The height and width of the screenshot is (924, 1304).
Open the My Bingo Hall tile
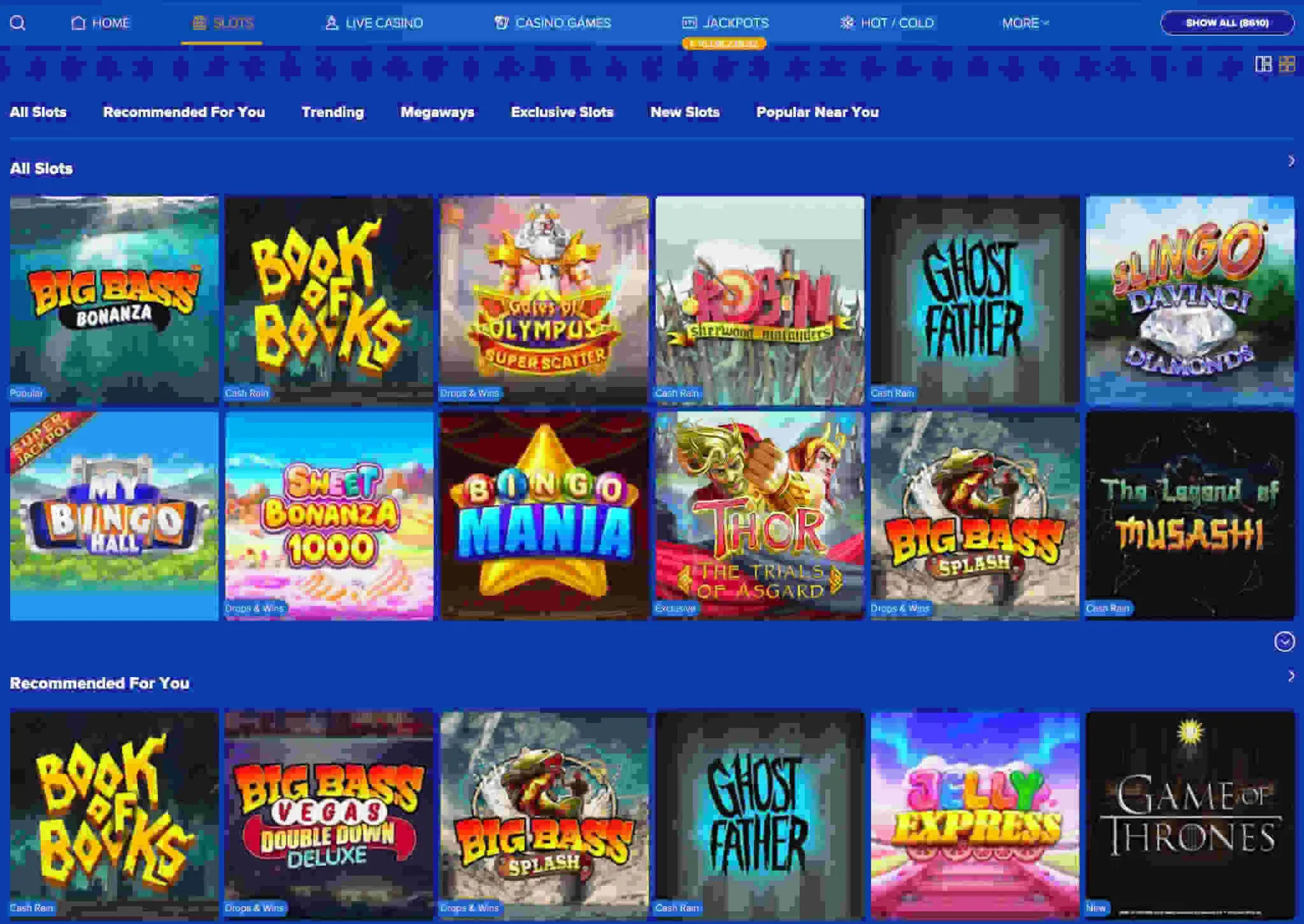coord(114,516)
